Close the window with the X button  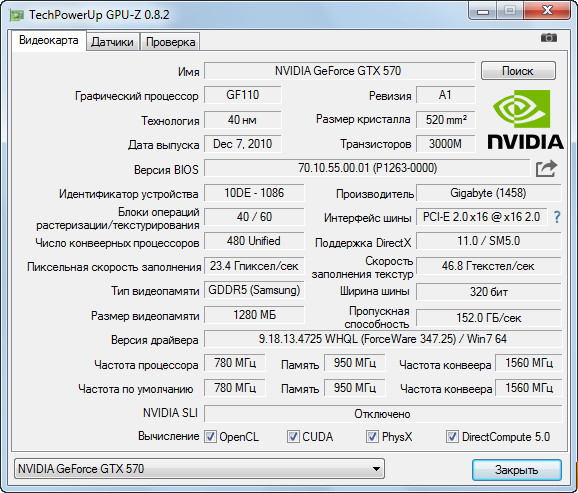click(547, 10)
